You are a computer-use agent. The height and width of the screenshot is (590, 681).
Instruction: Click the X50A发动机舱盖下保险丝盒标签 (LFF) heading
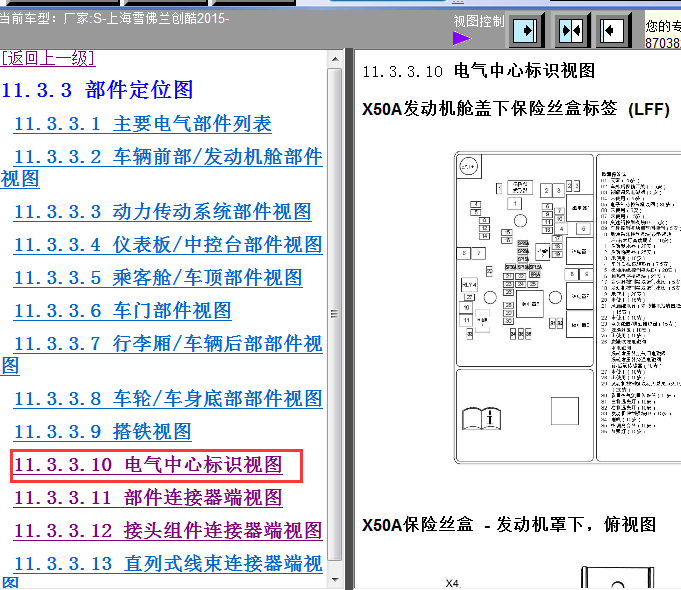point(516,109)
